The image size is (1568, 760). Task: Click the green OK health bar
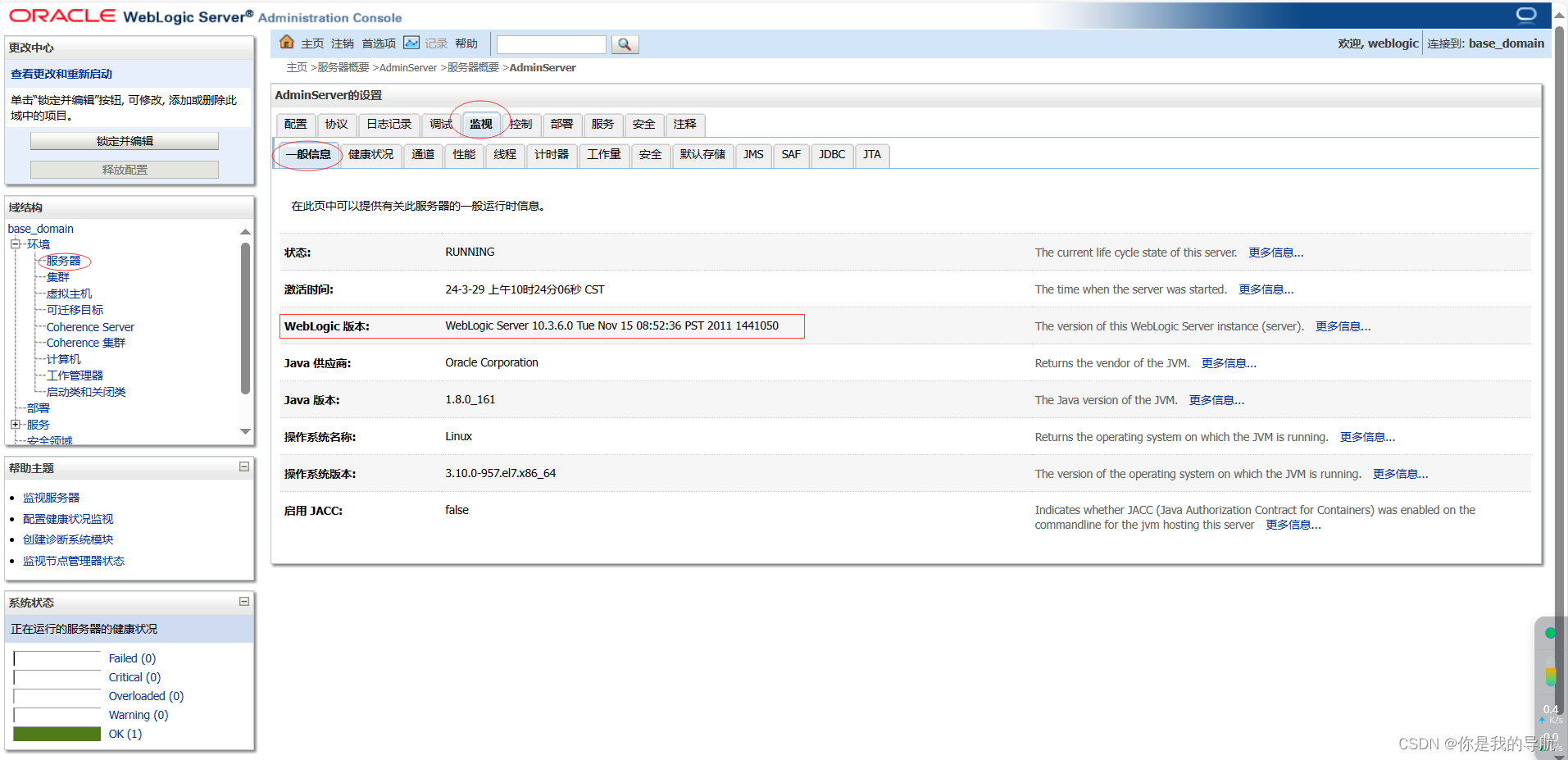(x=57, y=734)
